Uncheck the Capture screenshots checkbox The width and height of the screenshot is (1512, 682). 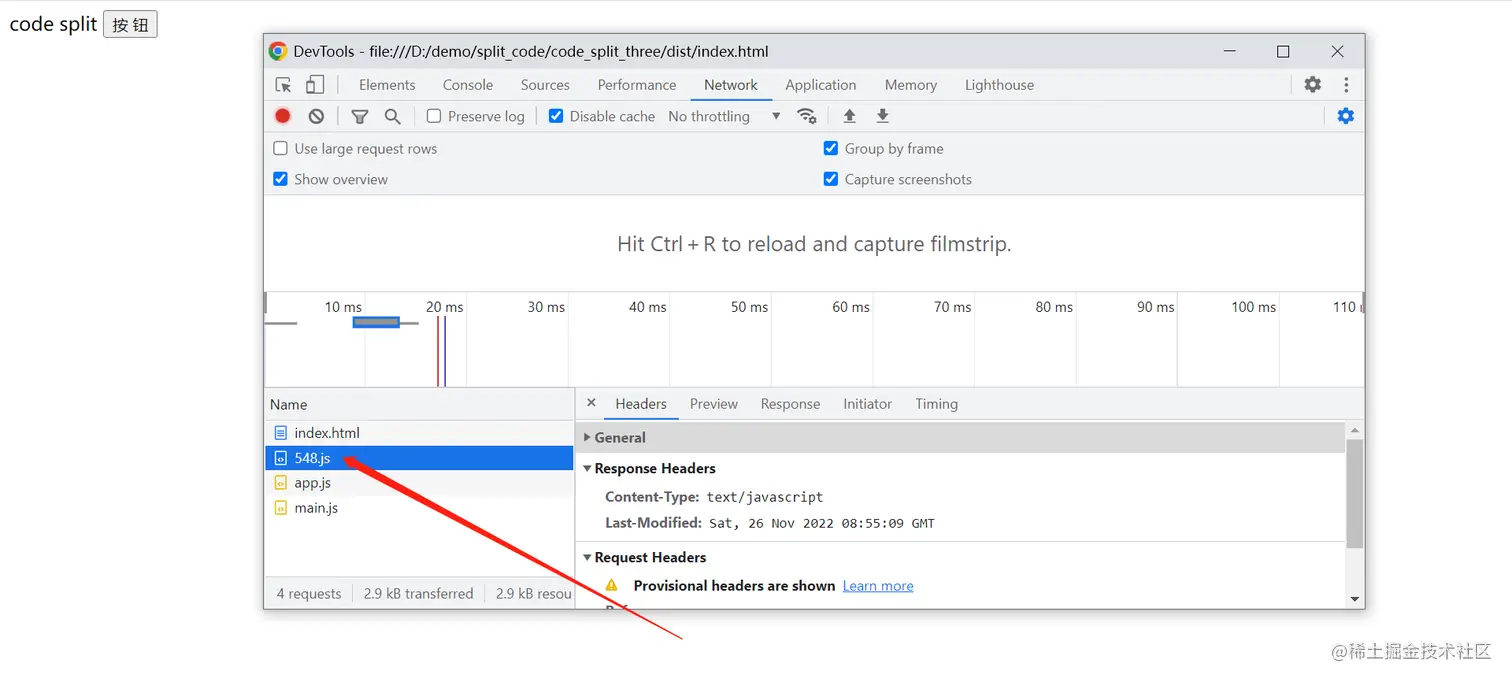pos(831,179)
